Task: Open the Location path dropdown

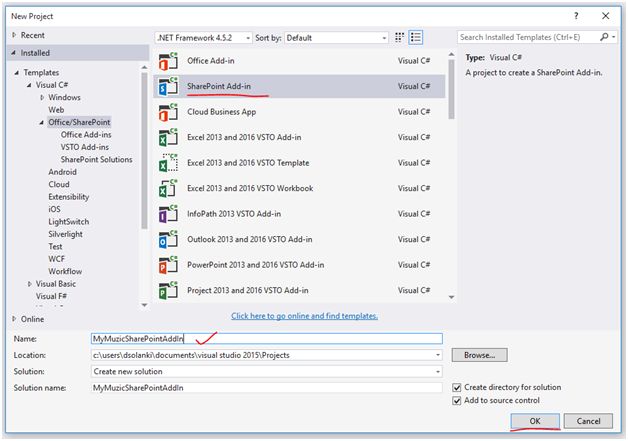Action: point(438,355)
